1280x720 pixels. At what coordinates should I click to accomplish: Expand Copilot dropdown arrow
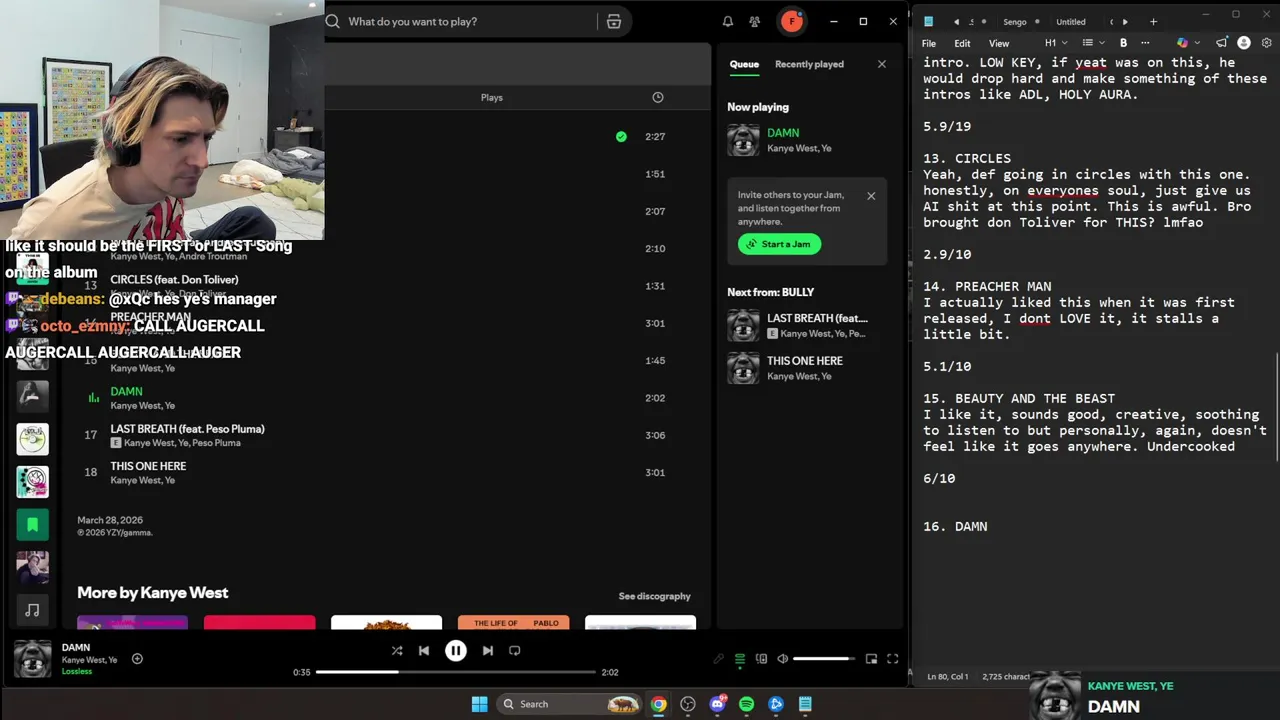pos(1197,43)
